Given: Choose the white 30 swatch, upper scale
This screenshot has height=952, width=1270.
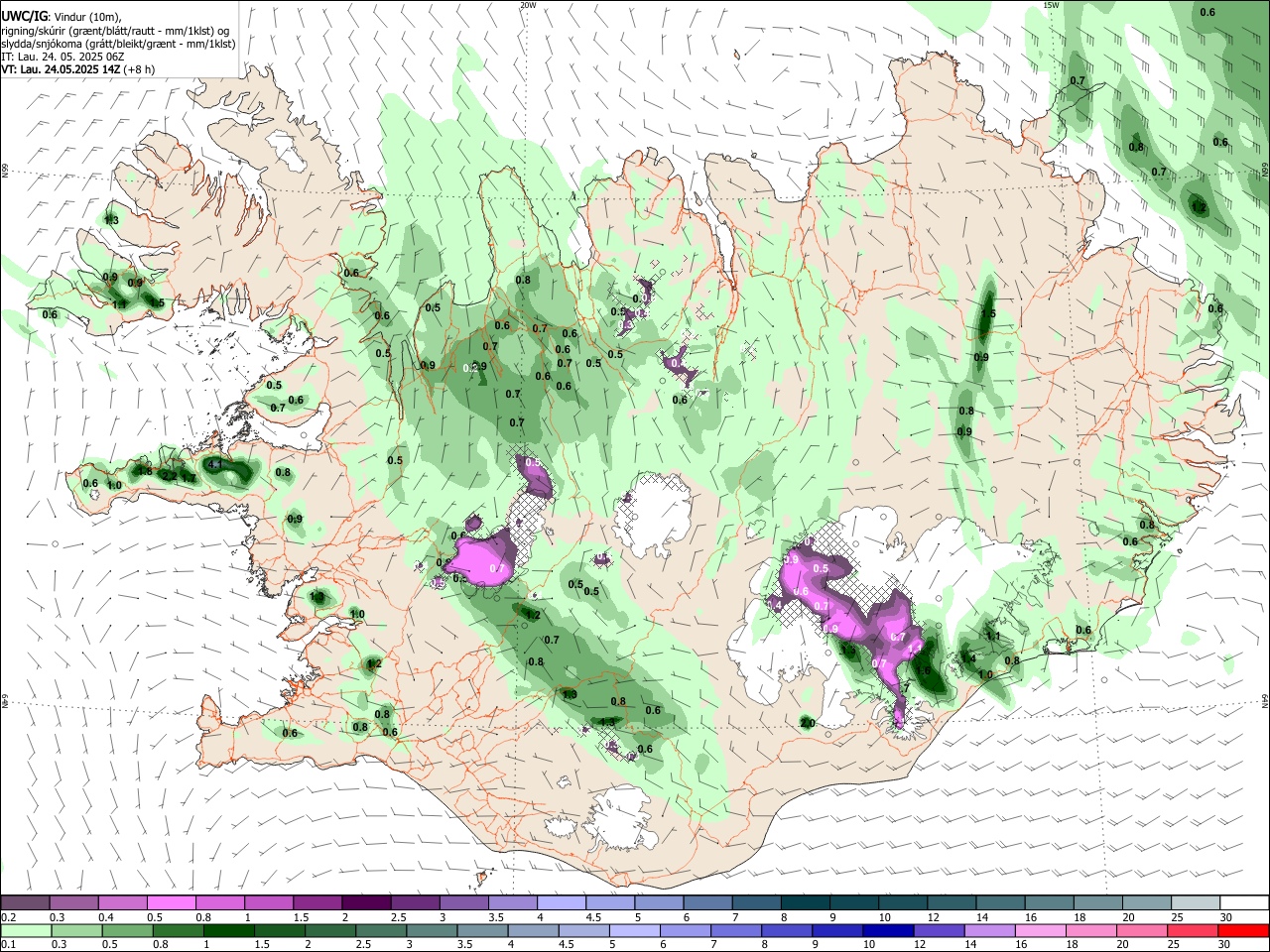Looking at the screenshot, I should pos(1242,902).
